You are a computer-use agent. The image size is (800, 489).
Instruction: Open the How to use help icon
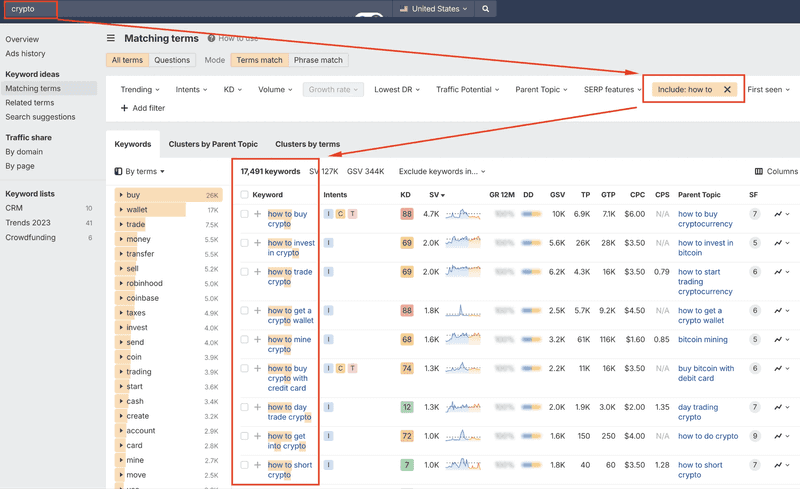[211, 38]
